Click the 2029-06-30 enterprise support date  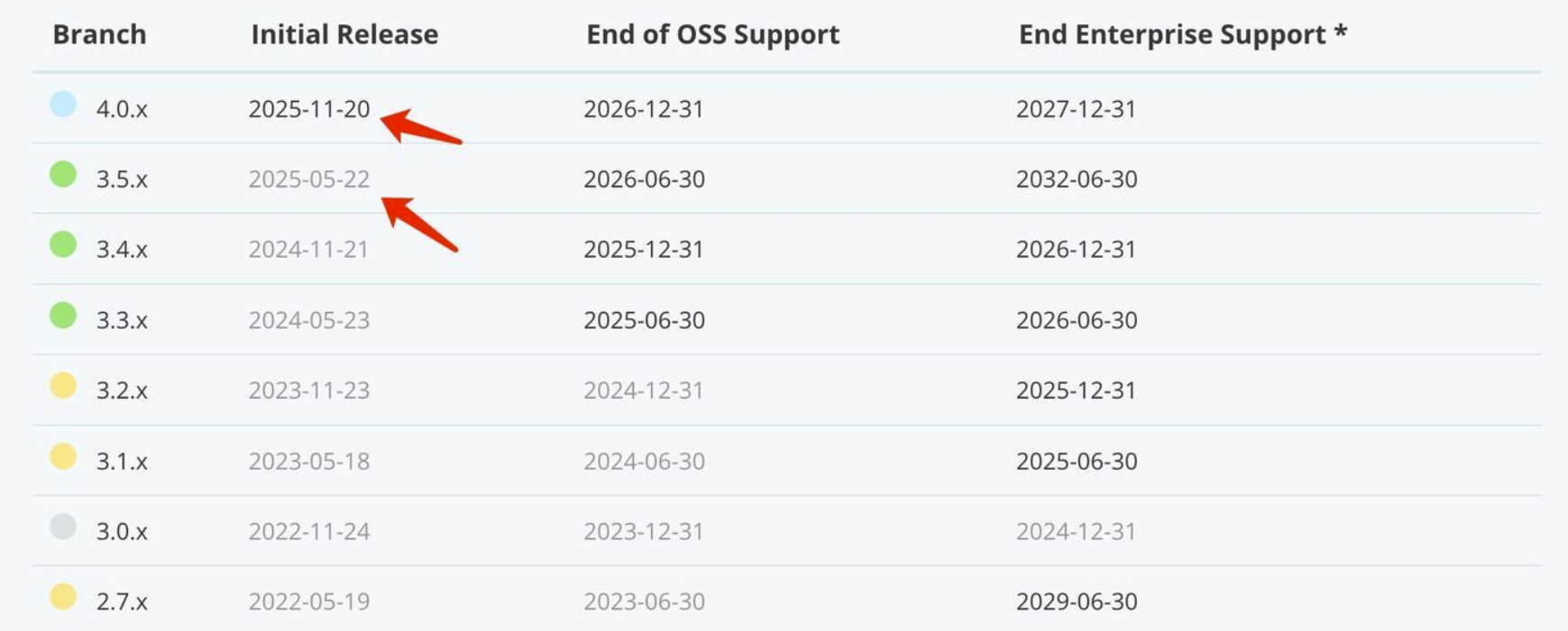pos(1077,601)
